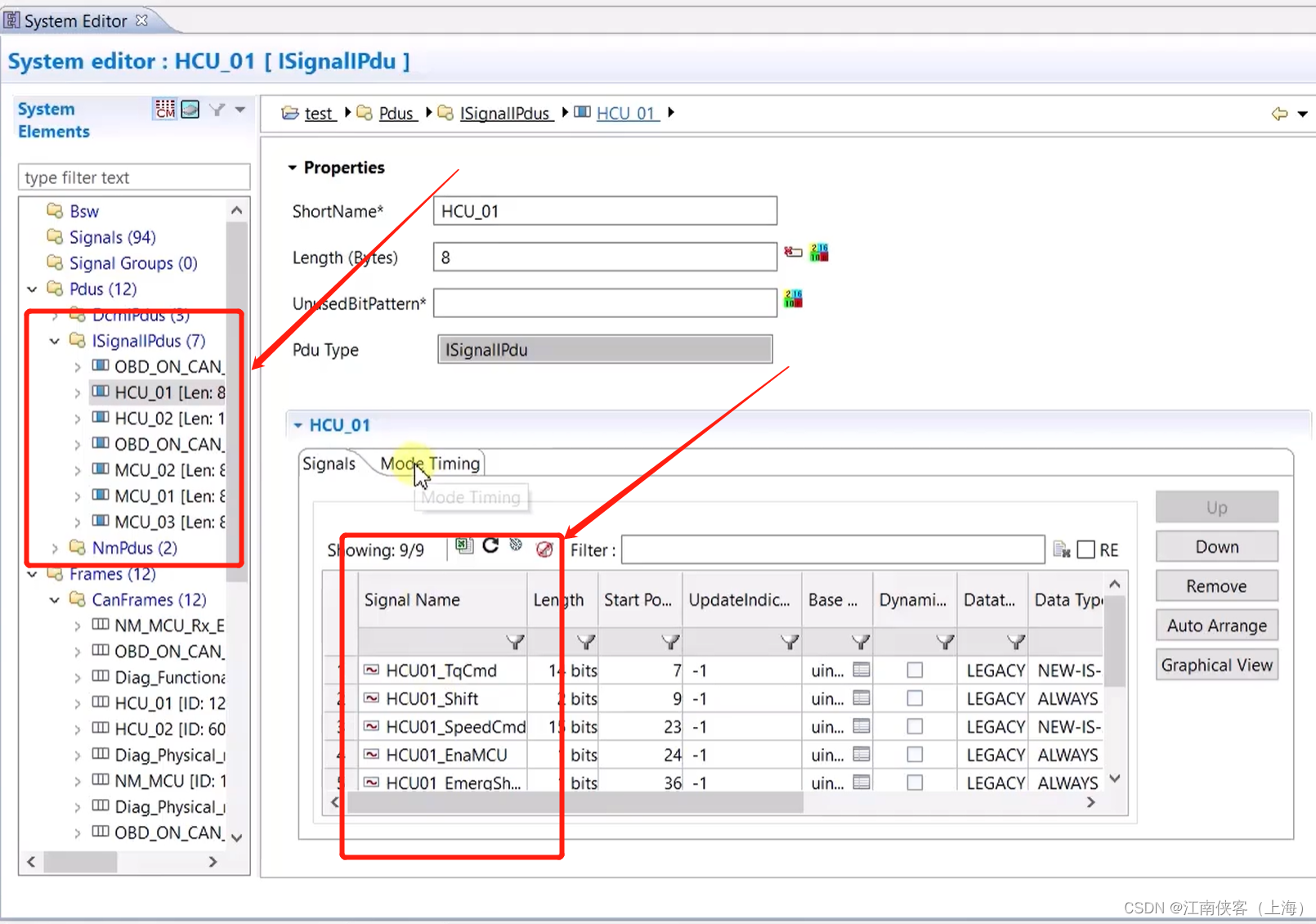Collapse the HCU_01 section header
The height and width of the screenshot is (924, 1316).
pos(298,425)
